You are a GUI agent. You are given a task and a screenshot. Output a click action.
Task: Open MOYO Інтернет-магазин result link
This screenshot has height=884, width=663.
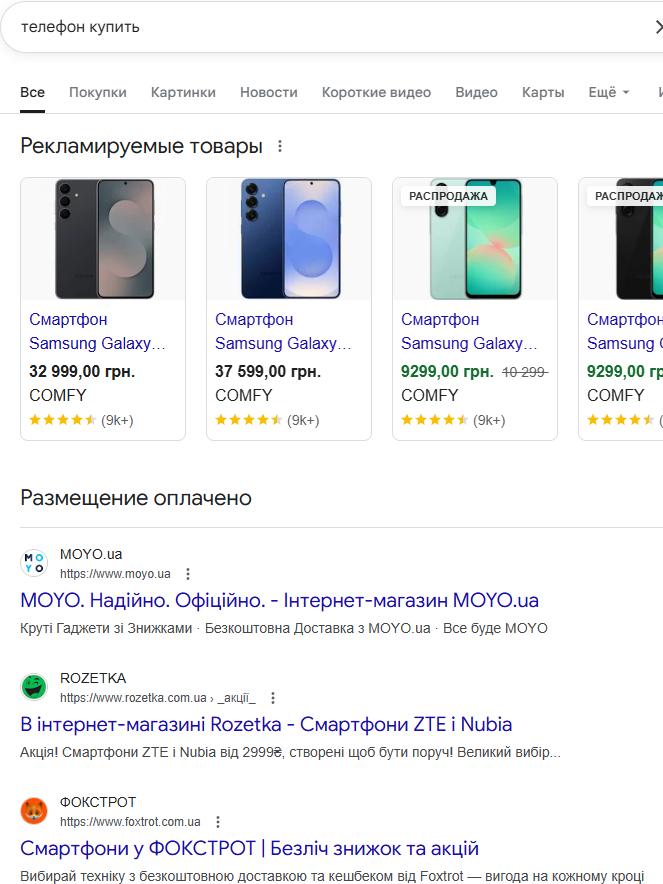click(x=279, y=601)
